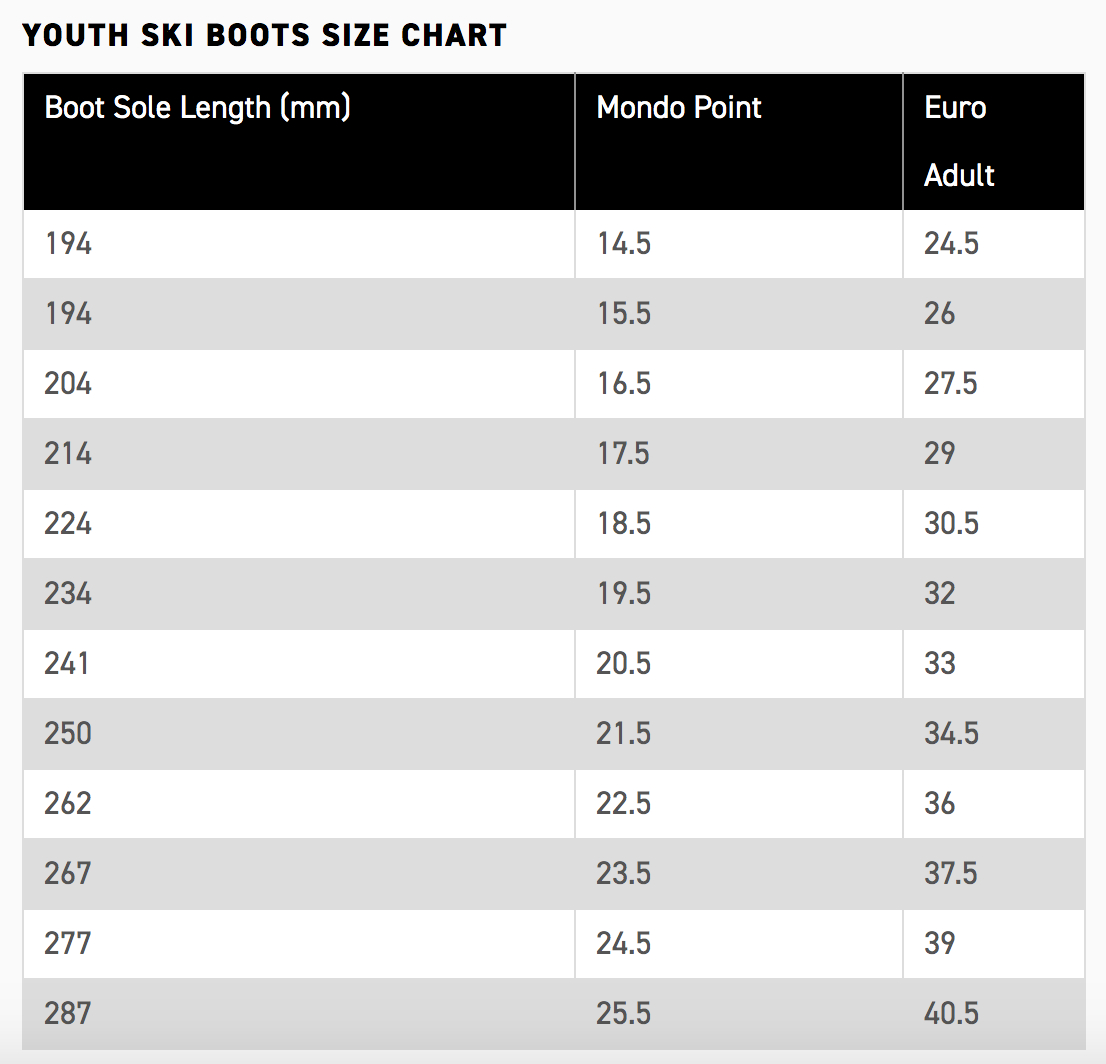Select Mondo Point value 14.5

tap(624, 244)
